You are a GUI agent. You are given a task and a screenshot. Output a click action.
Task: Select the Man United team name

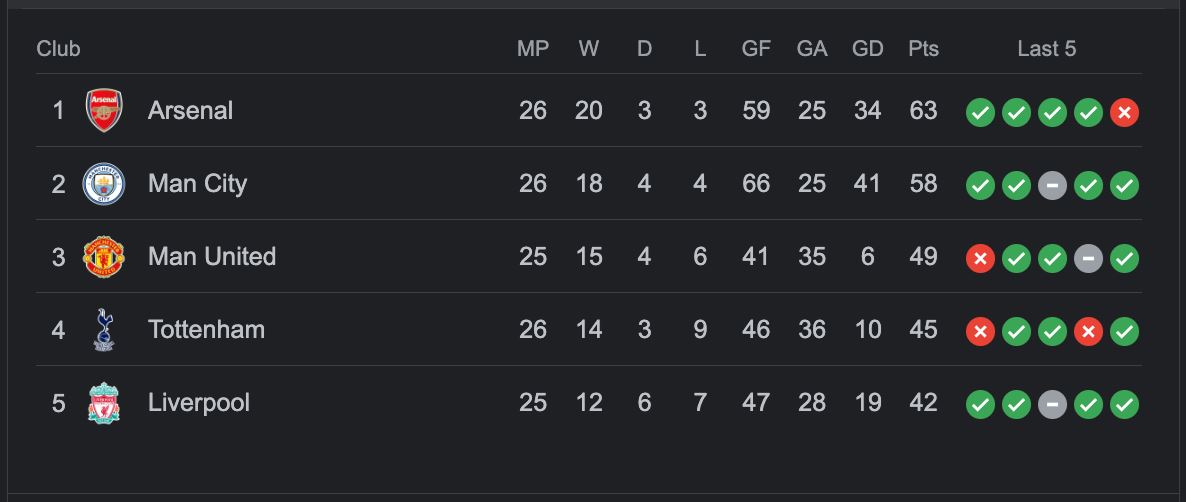(x=211, y=257)
